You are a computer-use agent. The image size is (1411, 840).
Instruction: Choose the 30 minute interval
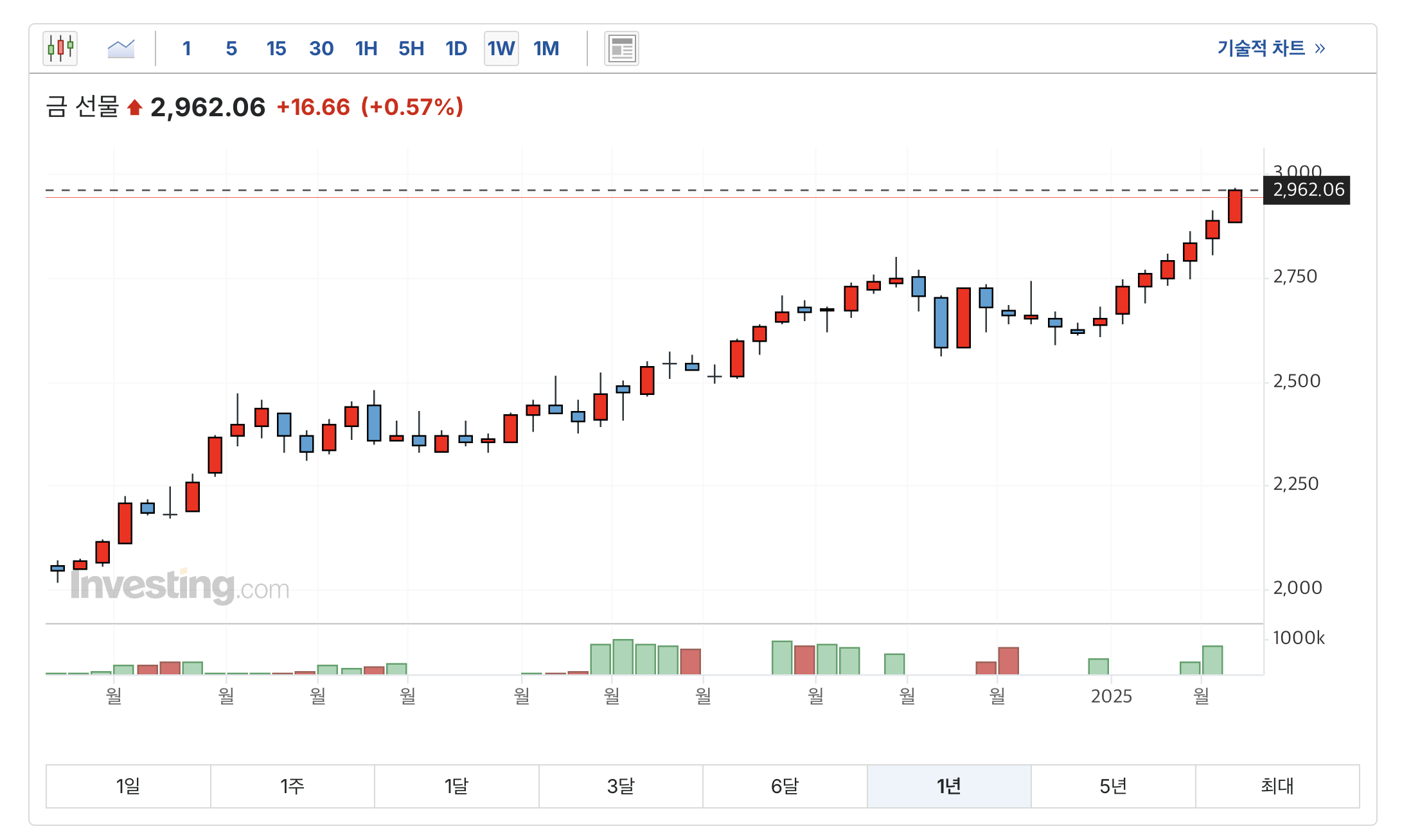(321, 48)
